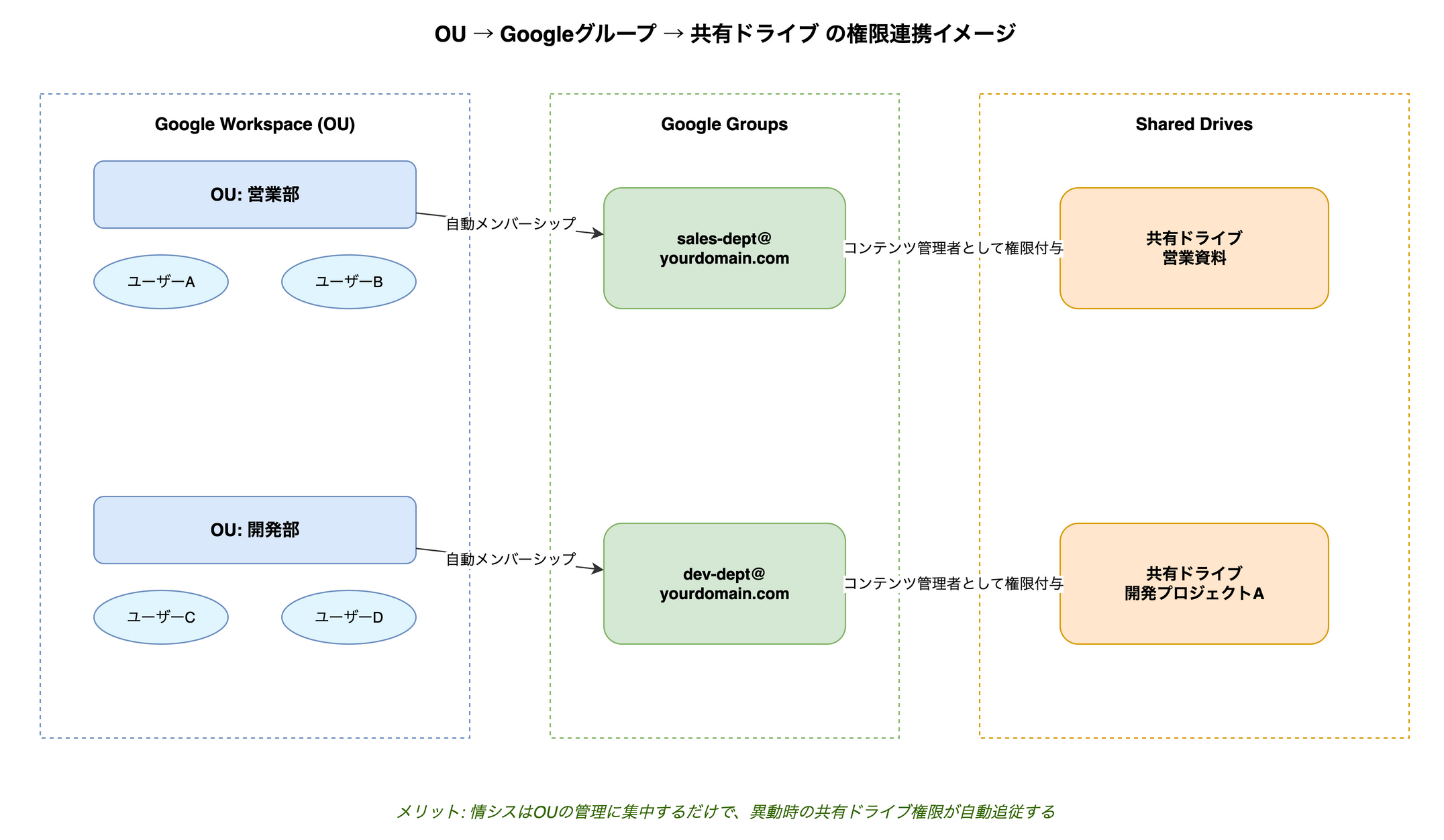Click the Google Workspace (OU) container label
This screenshot has height=840, width=1444.
[255, 124]
